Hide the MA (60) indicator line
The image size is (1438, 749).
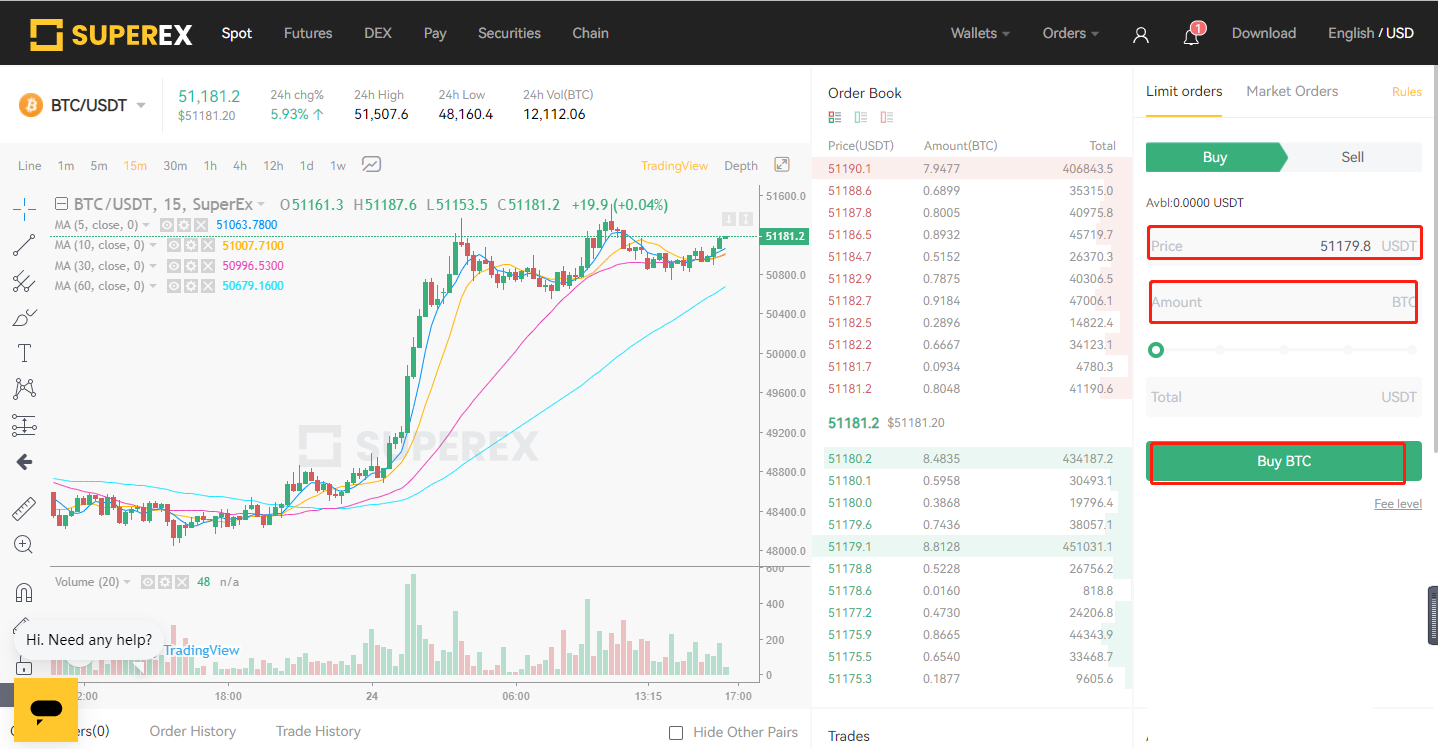[172, 286]
